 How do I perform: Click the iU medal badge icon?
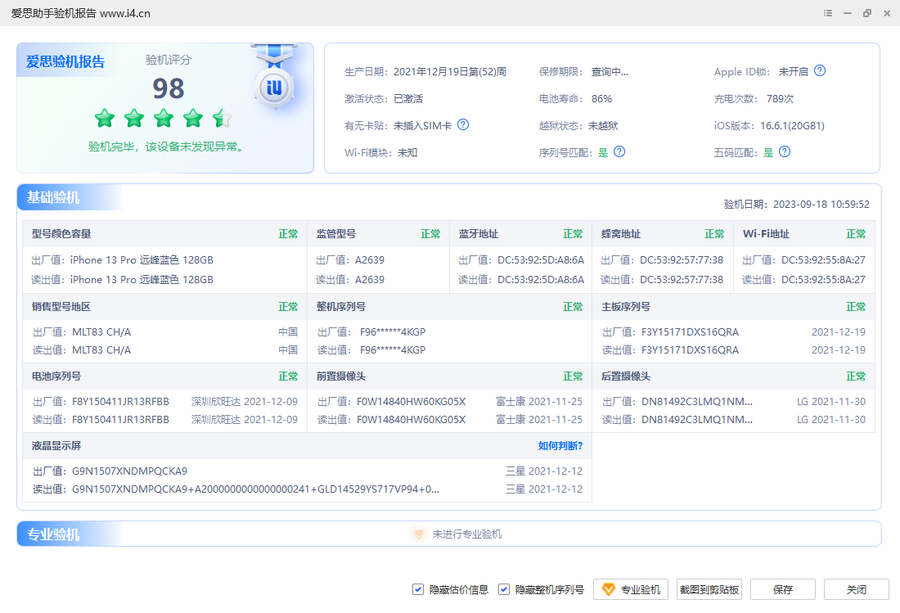click(x=274, y=87)
